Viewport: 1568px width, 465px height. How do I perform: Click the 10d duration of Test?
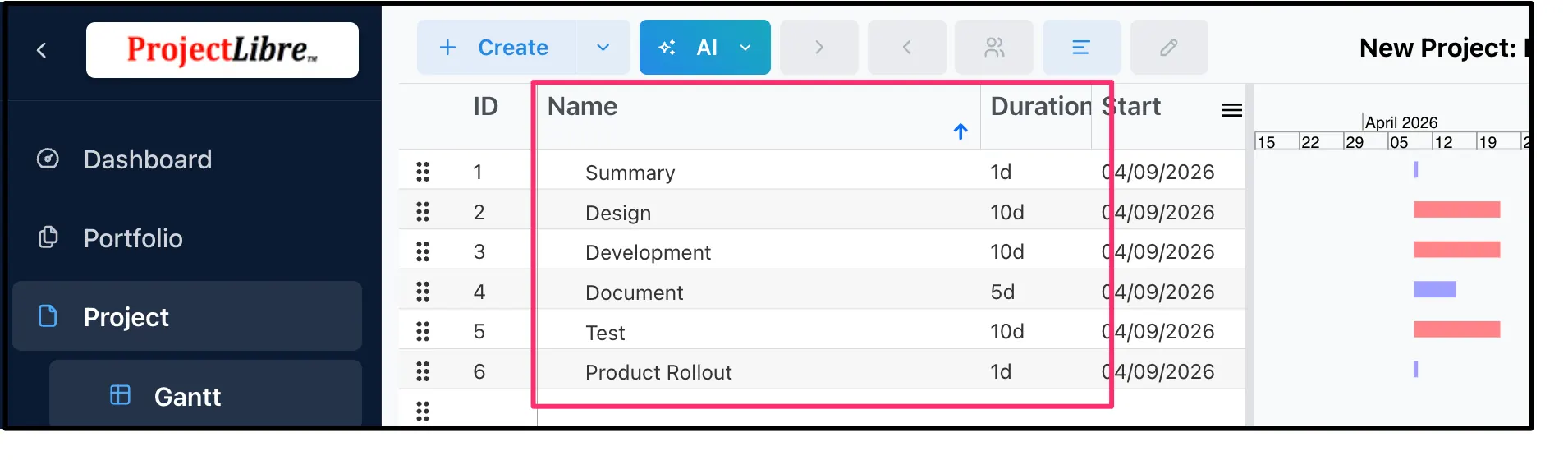click(x=1007, y=331)
